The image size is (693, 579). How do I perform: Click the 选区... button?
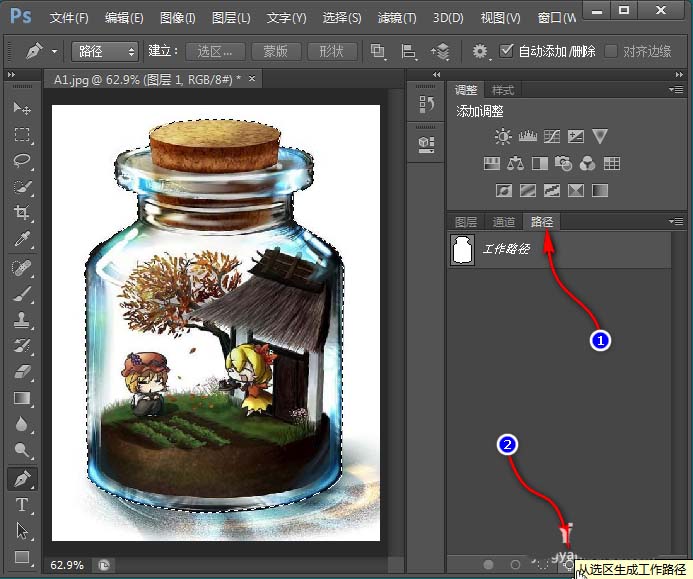coord(214,51)
